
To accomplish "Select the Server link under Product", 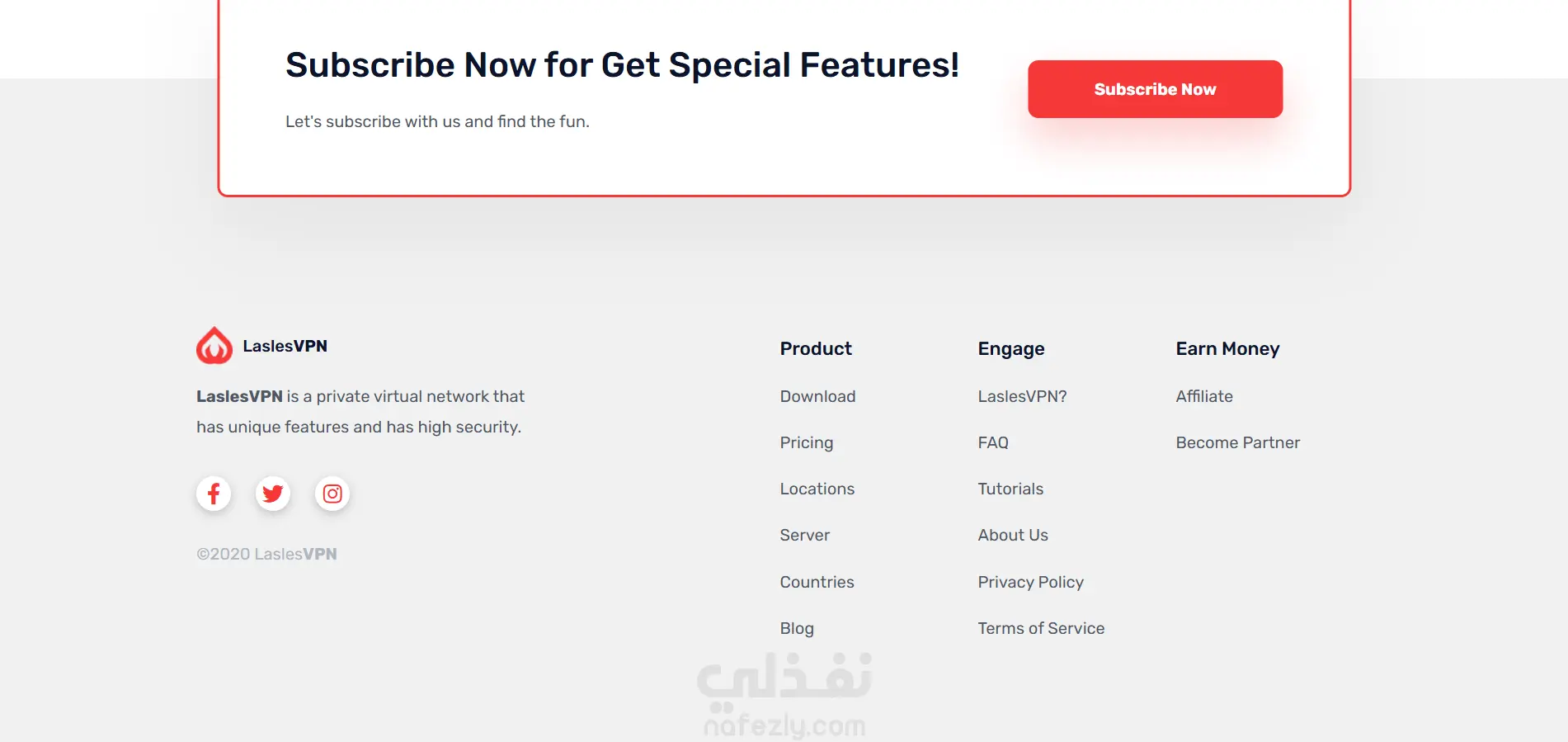I will click(x=804, y=535).
